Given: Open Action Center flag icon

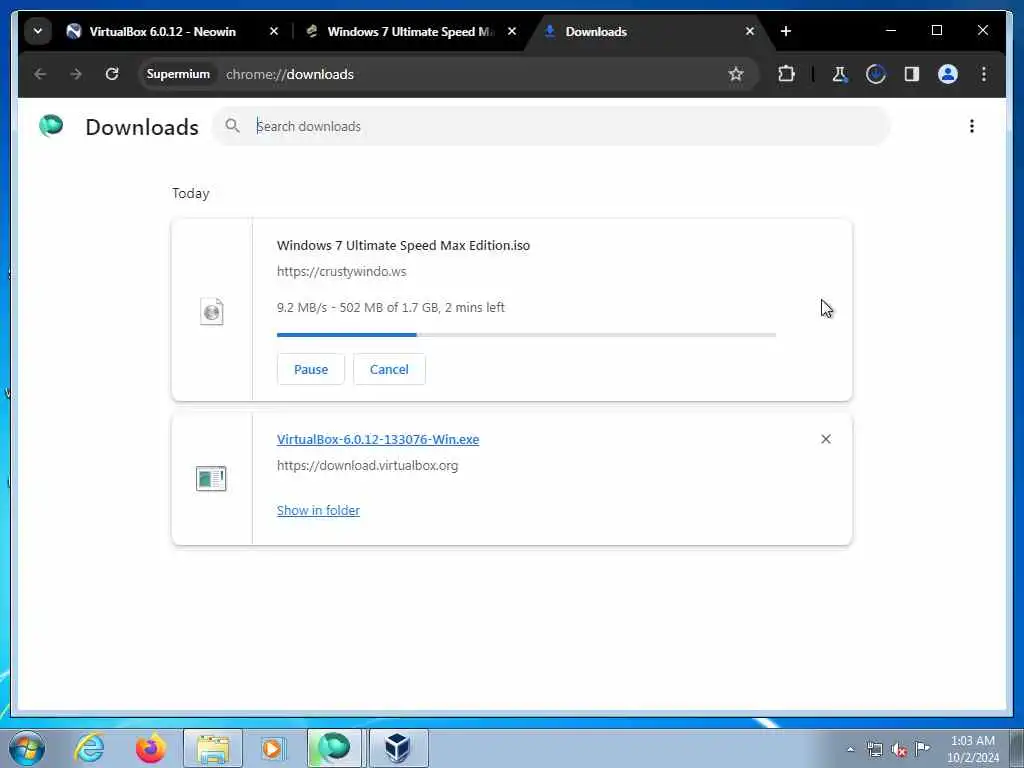Looking at the screenshot, I should (x=922, y=748).
